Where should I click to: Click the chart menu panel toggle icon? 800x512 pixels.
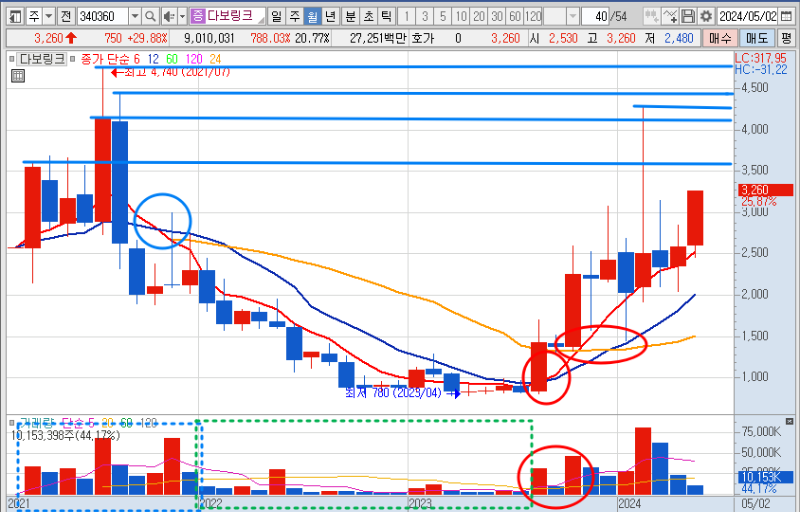15,17
